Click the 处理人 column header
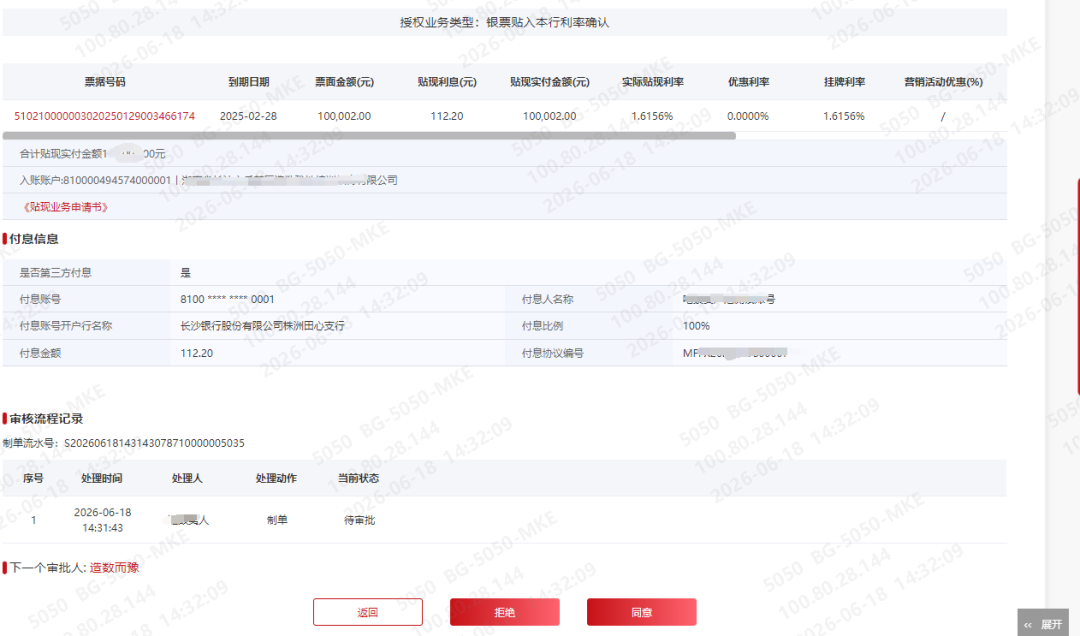 click(x=187, y=478)
